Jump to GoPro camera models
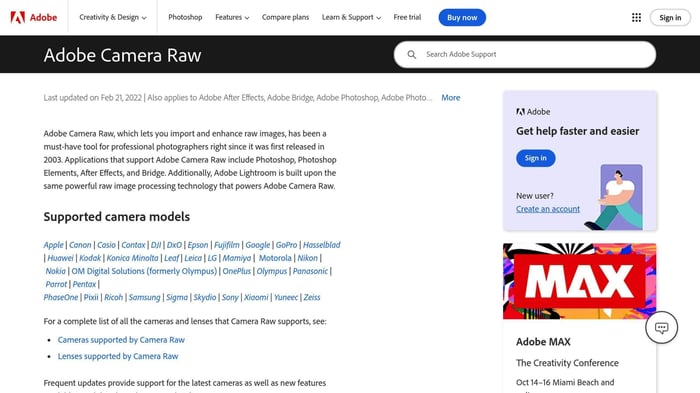Image resolution: width=700 pixels, height=393 pixels. pyautogui.click(x=286, y=245)
